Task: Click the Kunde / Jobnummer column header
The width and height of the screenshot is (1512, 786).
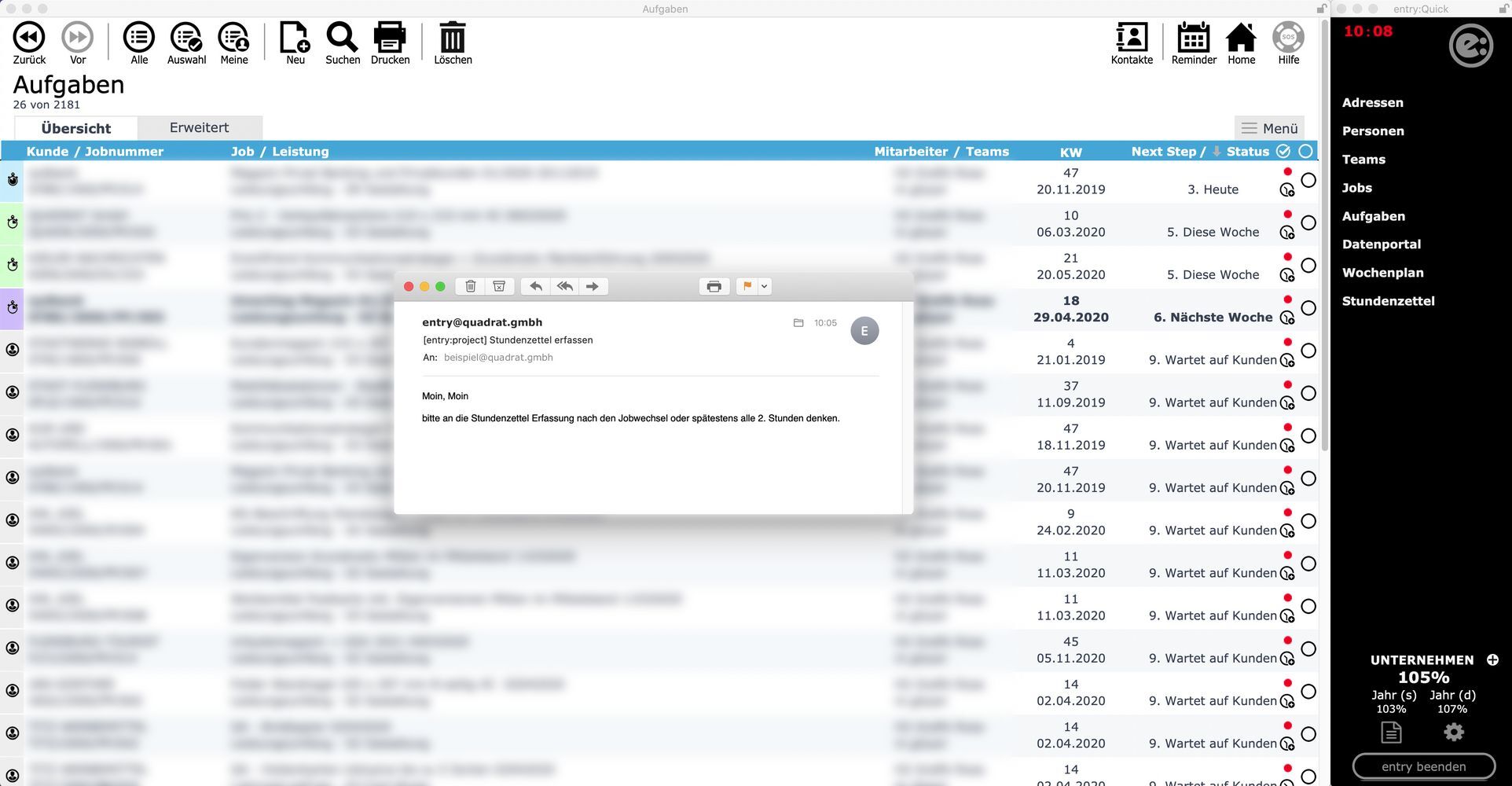Action: point(95,152)
